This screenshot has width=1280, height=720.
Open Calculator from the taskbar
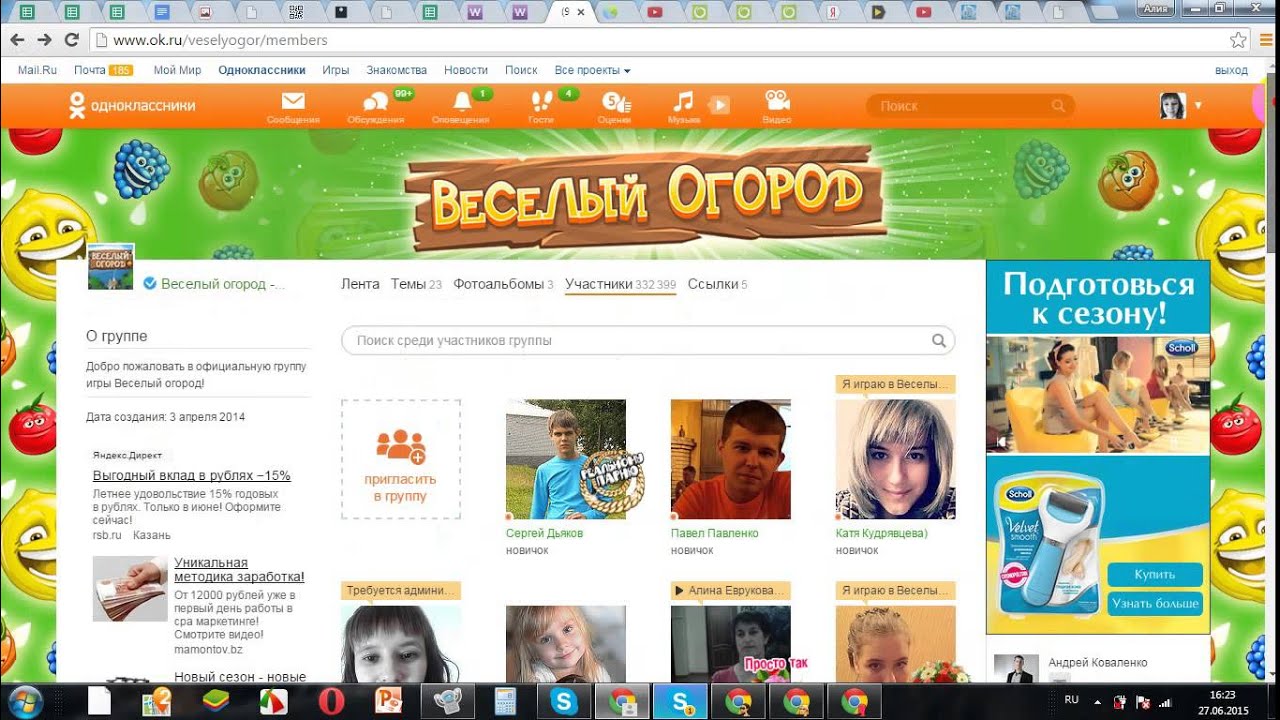coord(505,701)
